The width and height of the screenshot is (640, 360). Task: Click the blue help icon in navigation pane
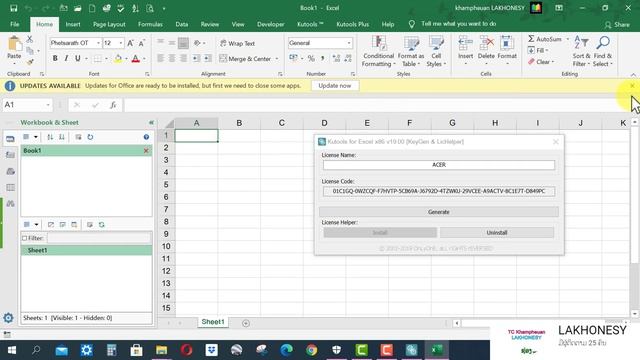coord(146,137)
